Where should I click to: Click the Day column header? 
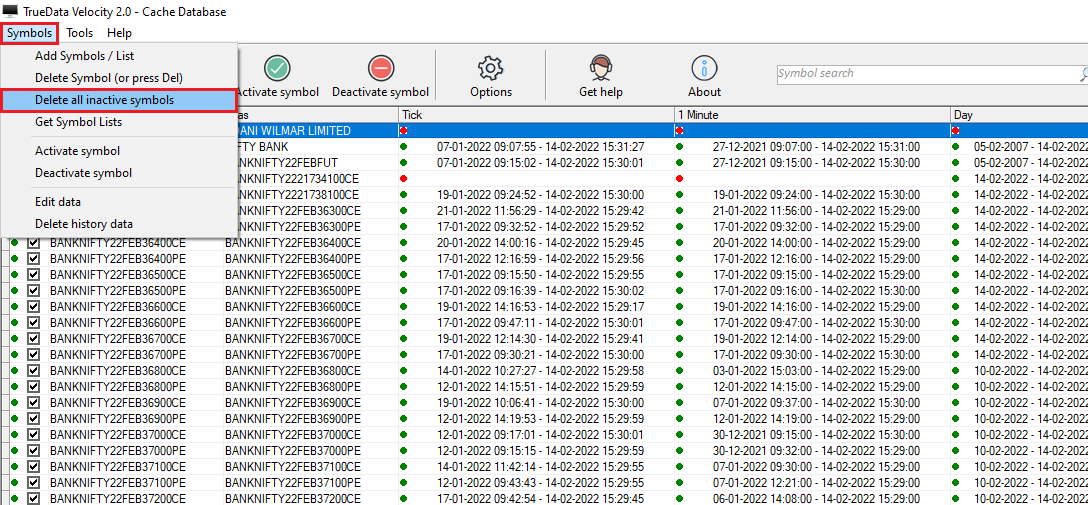click(1019, 114)
